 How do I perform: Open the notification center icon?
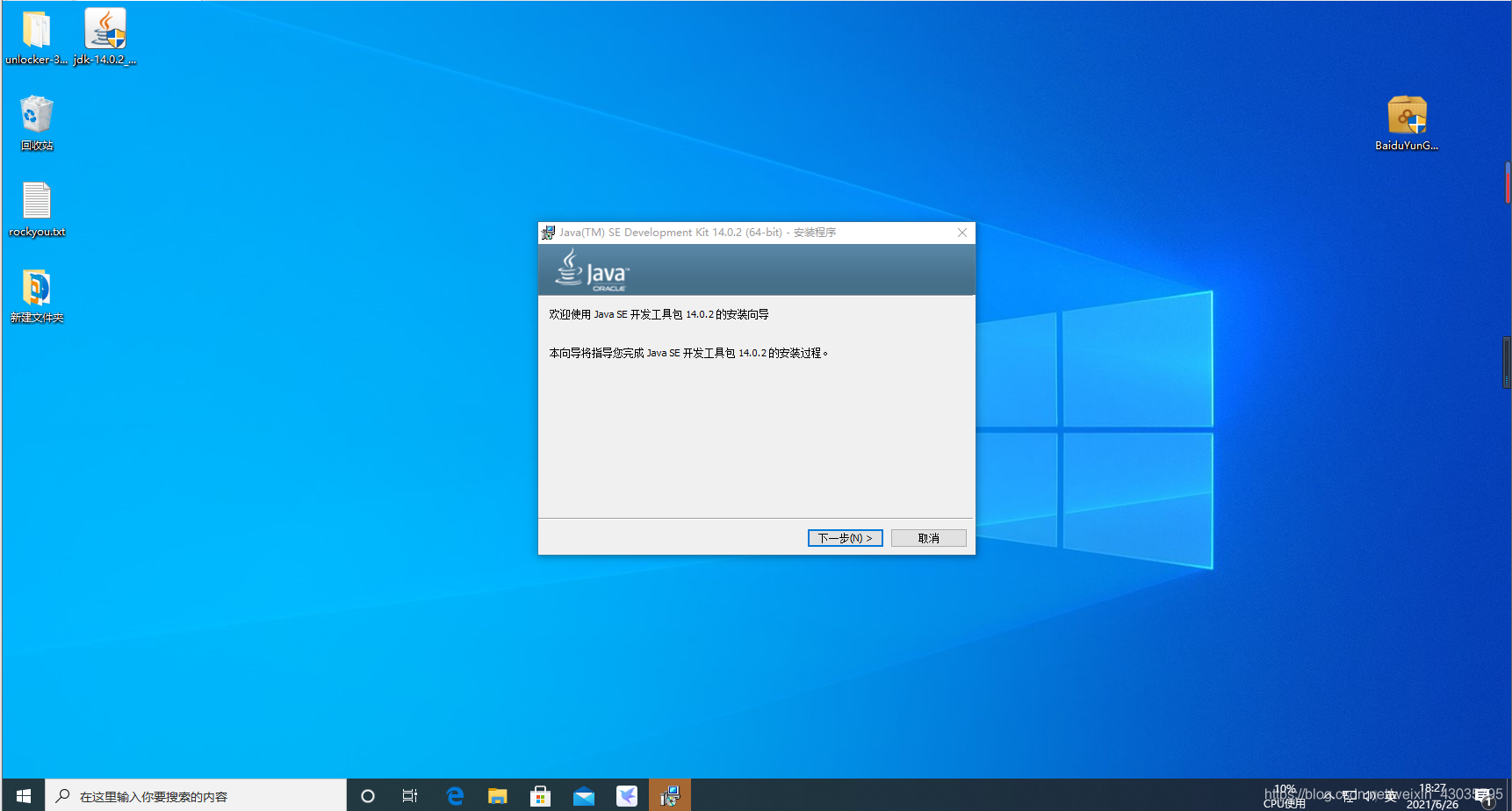coord(1485,796)
